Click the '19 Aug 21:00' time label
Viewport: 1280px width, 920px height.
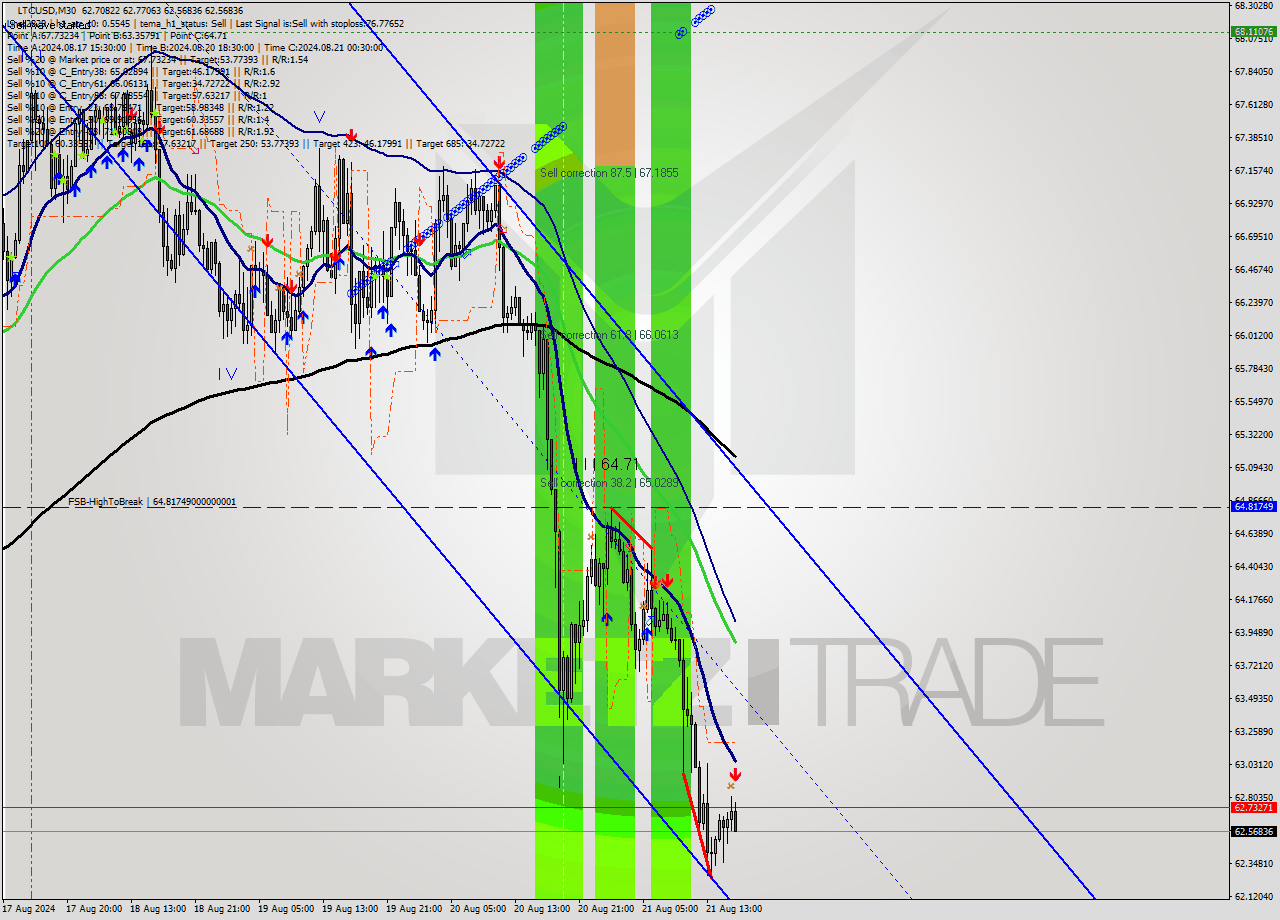click(x=414, y=909)
